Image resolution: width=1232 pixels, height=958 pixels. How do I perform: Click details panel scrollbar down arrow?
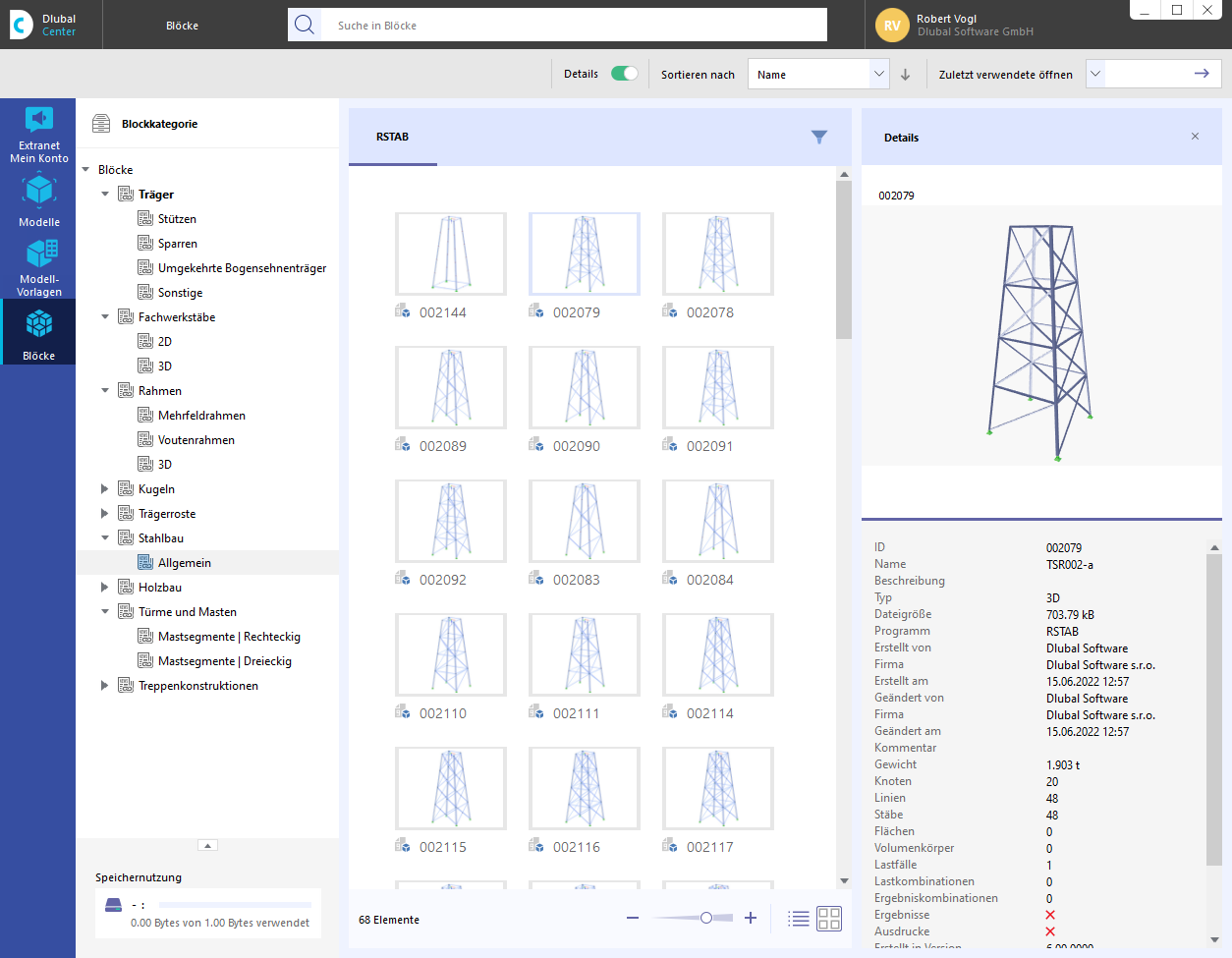[1214, 939]
